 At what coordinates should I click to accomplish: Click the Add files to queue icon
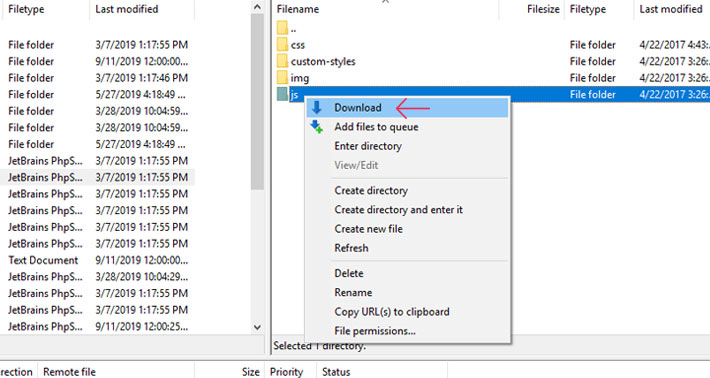point(317,127)
